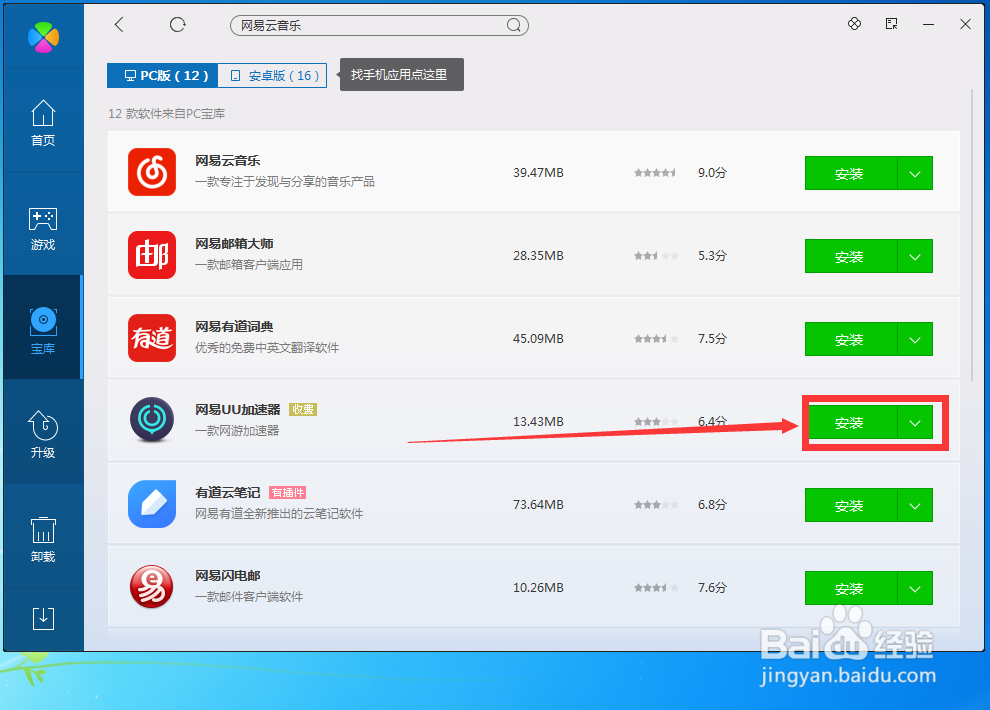This screenshot has width=990, height=710.
Task: Click the 网易UU加速器 app icon
Action: coord(152,420)
